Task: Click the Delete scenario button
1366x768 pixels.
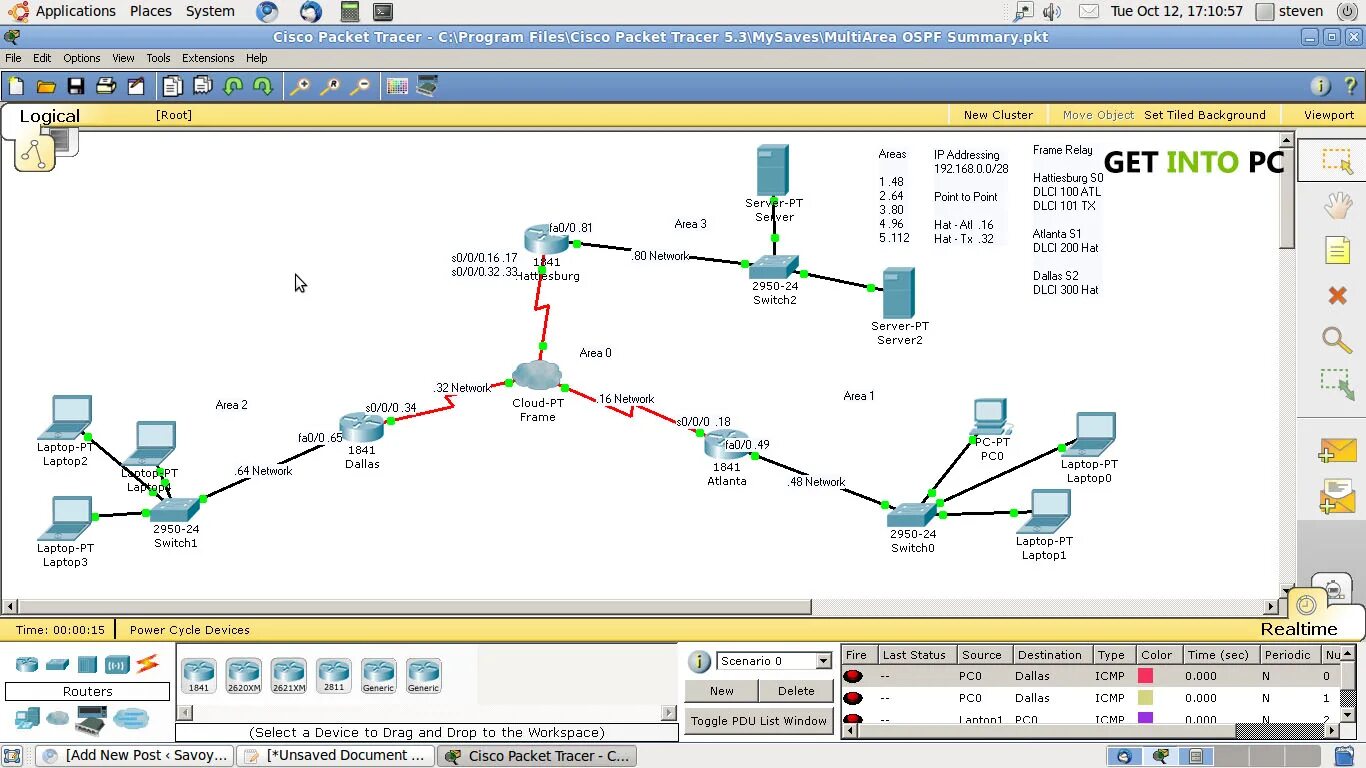Action: (796, 691)
